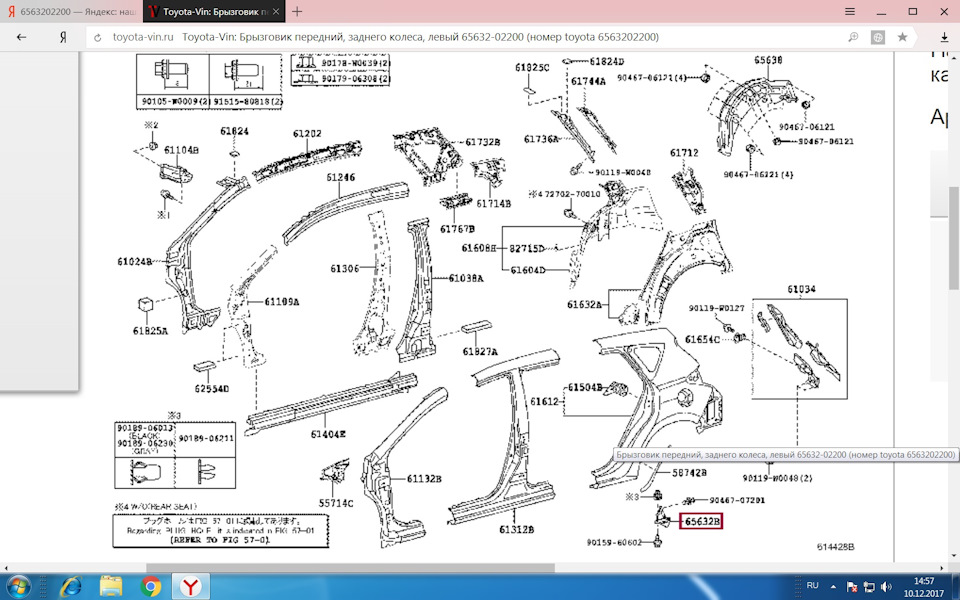This screenshot has width=960, height=600.
Task: Expand hidden icons in the system tray
Action: point(833,586)
